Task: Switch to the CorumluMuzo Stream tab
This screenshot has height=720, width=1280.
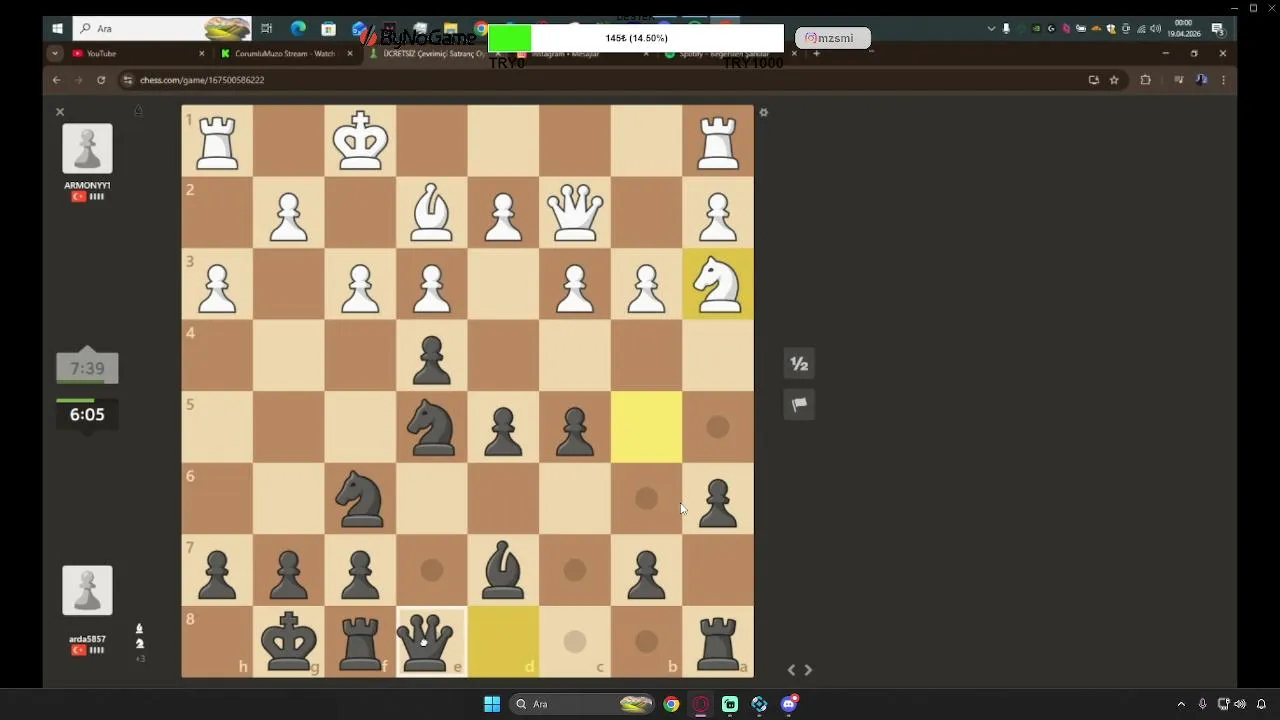Action: 285,53
